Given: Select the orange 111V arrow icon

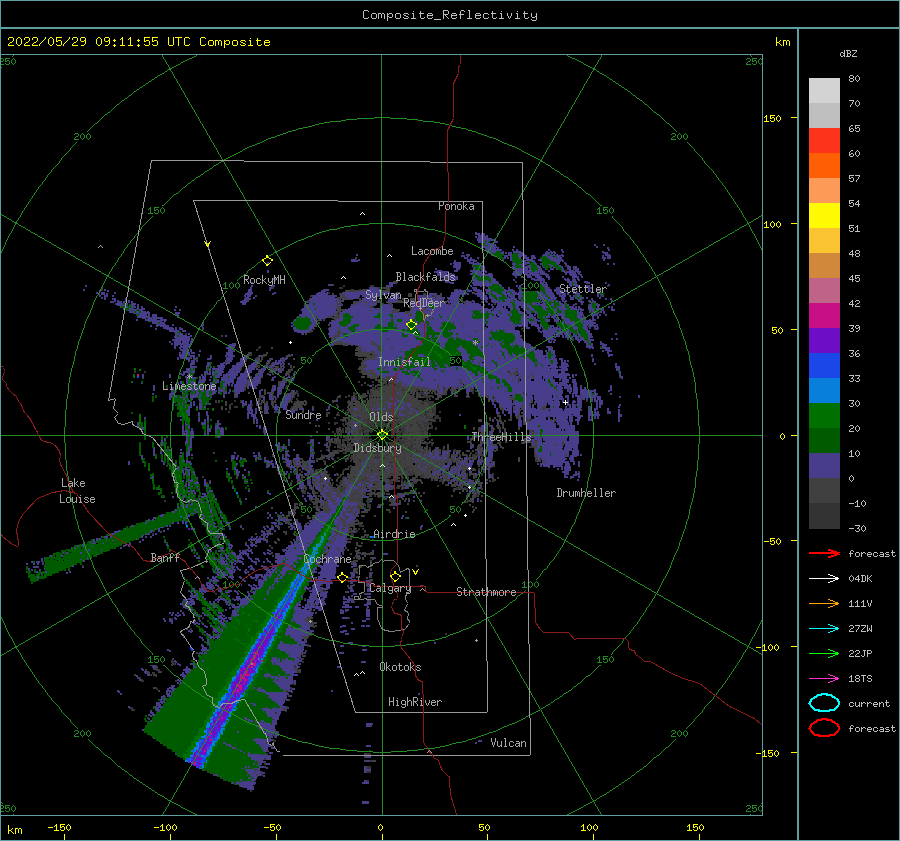Looking at the screenshot, I should pyautogui.click(x=824, y=603).
